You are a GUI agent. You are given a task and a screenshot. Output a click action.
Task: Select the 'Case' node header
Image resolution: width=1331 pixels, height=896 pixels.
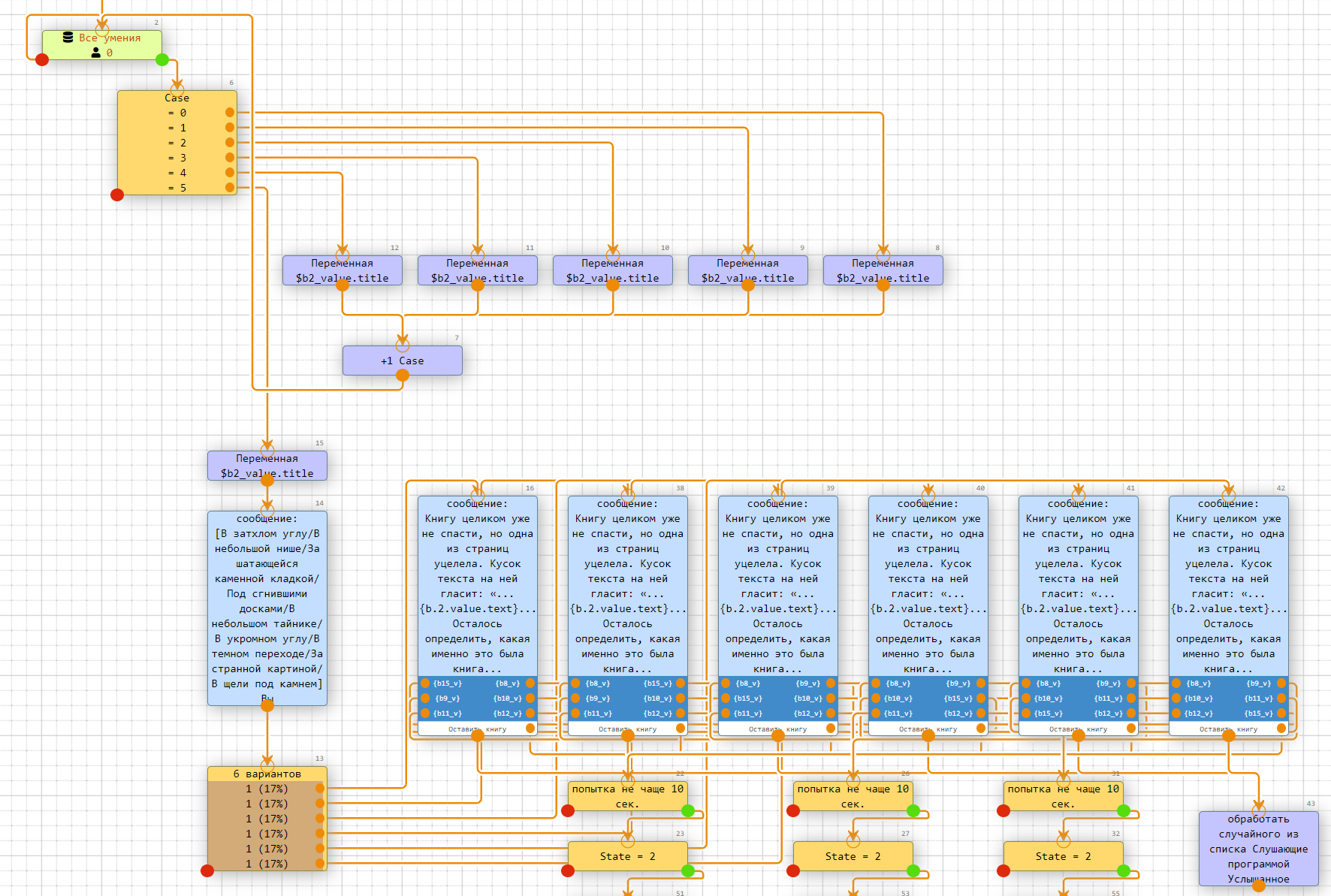(177, 98)
